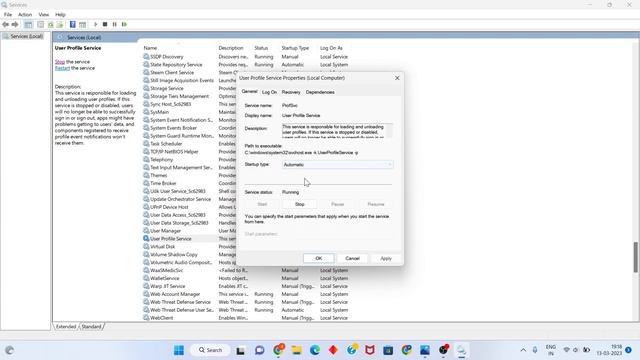Switch to the Log On tab
Screen dimensions: 640x360
coord(269,92)
